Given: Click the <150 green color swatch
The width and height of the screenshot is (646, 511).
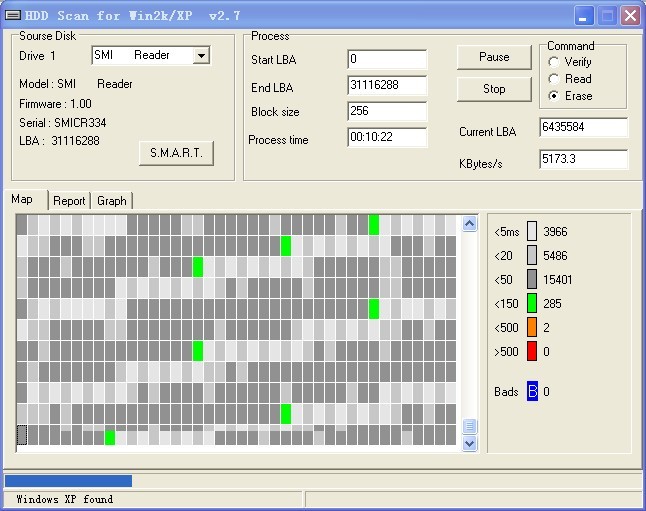Looking at the screenshot, I should [532, 303].
